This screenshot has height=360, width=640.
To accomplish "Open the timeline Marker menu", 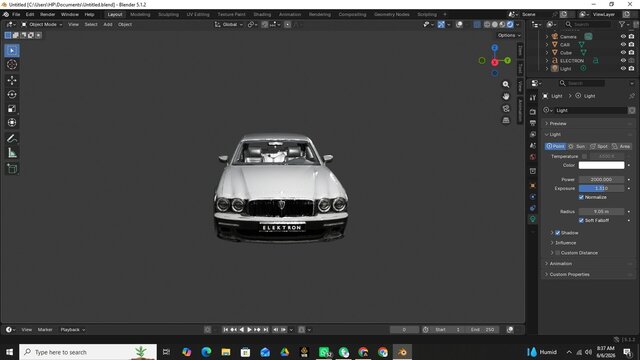I will point(45,330).
